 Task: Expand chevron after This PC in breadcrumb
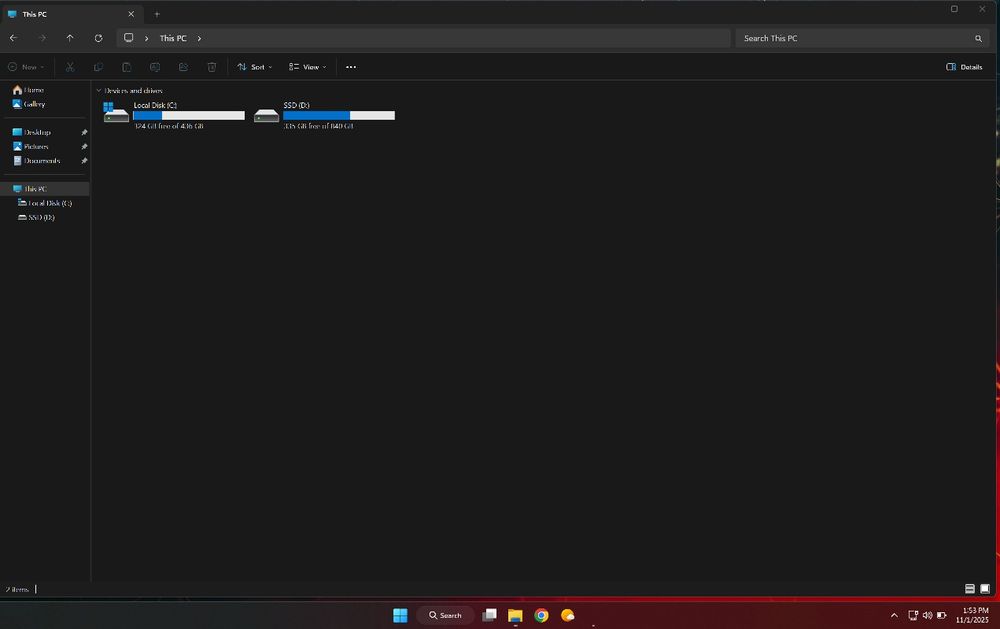pos(199,38)
